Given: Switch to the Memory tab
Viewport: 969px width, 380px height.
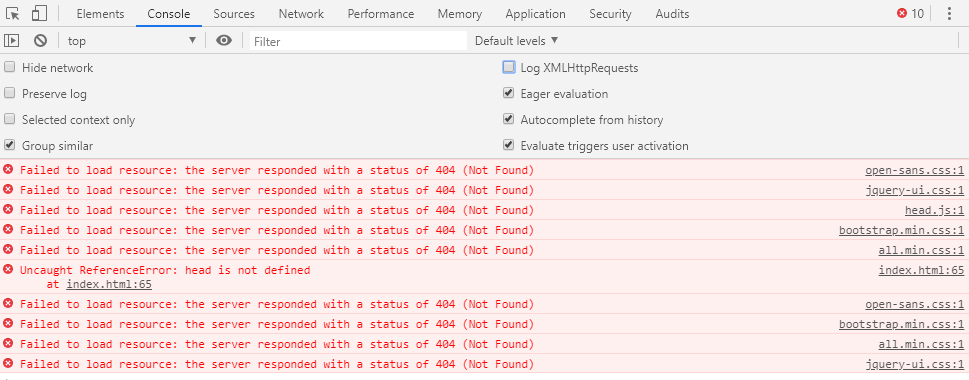Looking at the screenshot, I should pos(460,14).
